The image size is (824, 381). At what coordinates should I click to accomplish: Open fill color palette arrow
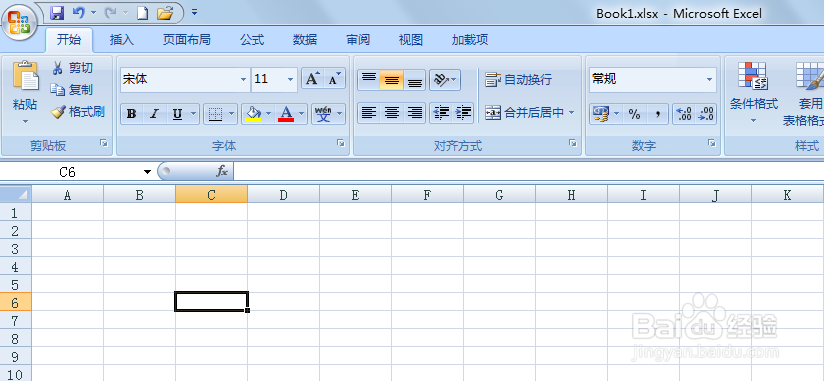coord(269,114)
